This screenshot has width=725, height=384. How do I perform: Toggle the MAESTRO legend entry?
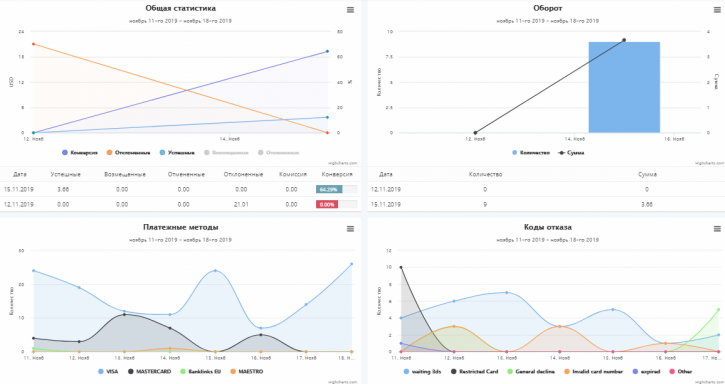click(x=246, y=372)
